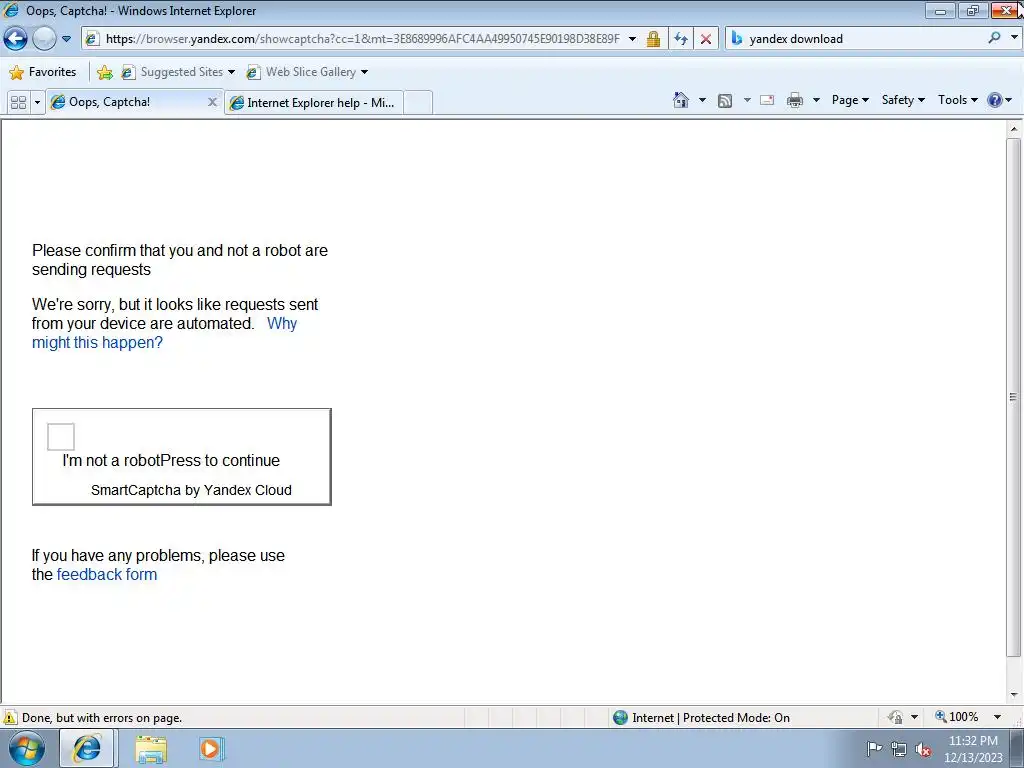Open the Favorites star button
This screenshot has height=768, width=1024.
(x=43, y=72)
